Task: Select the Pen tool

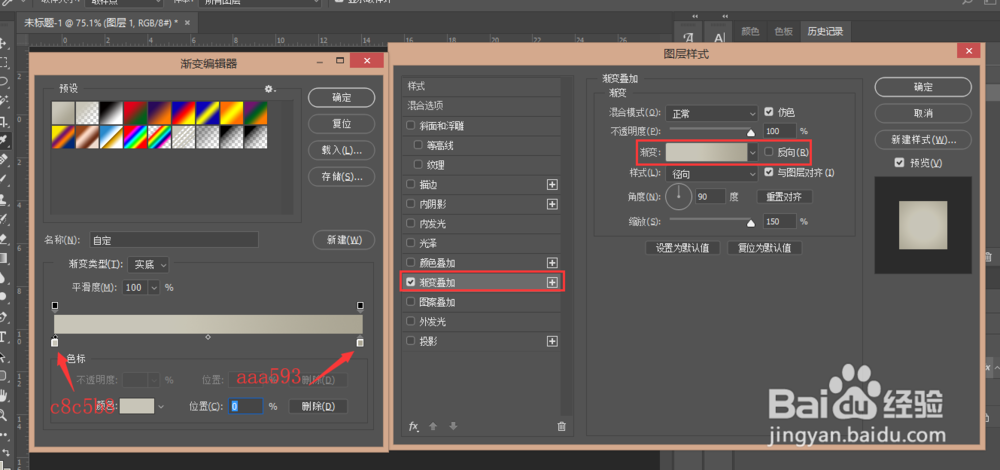Action: [3, 317]
